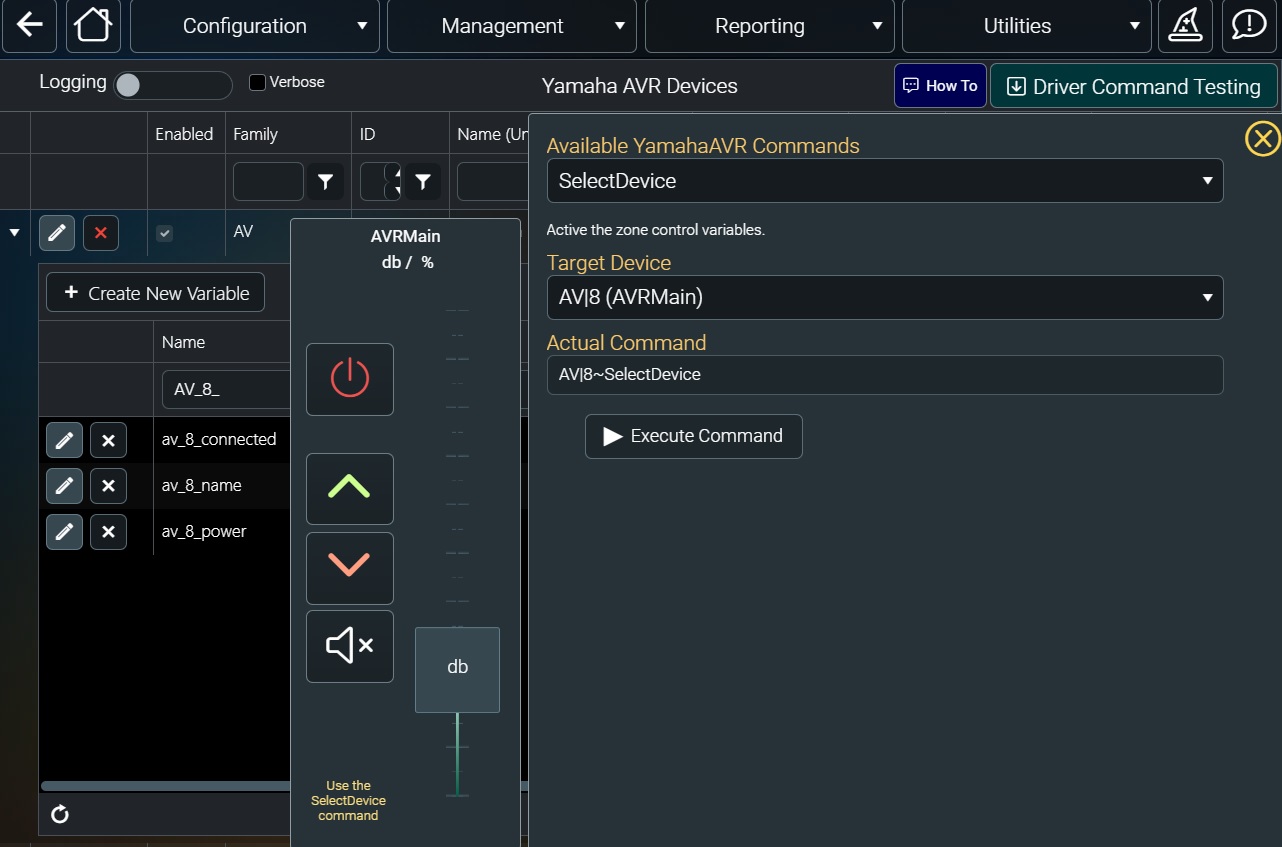Go back using the left arrow icon

point(30,26)
